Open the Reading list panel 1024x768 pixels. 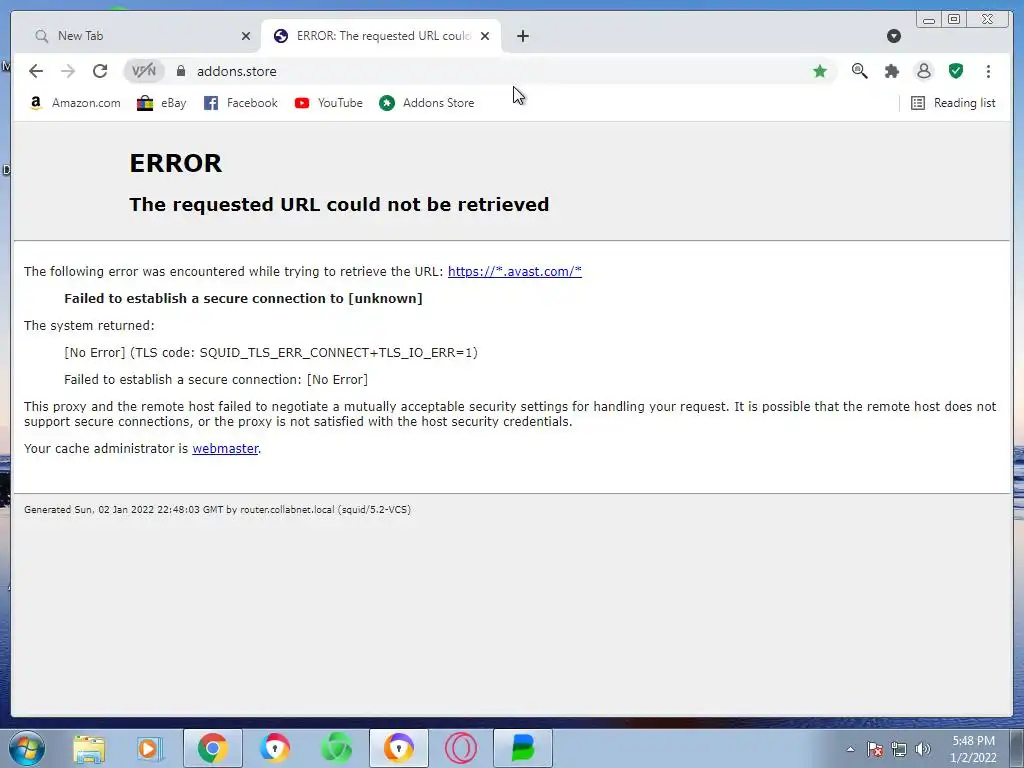pos(953,103)
